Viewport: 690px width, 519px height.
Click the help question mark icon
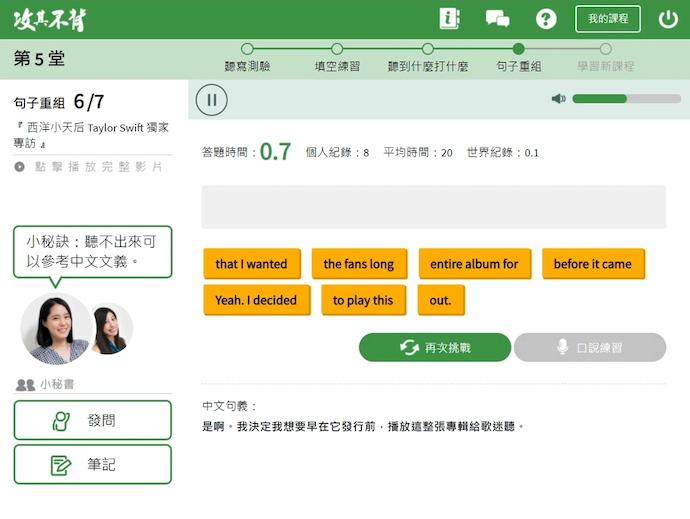tap(546, 19)
